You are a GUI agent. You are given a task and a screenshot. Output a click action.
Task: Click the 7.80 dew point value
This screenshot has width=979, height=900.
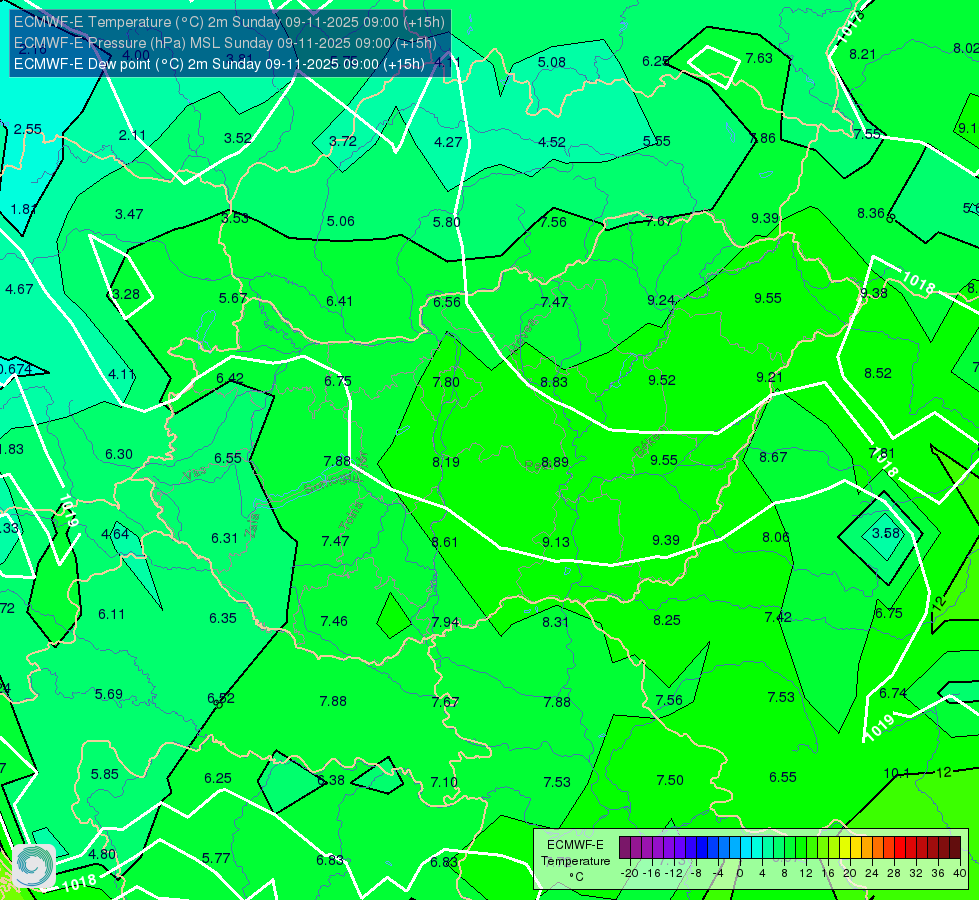coord(446,382)
